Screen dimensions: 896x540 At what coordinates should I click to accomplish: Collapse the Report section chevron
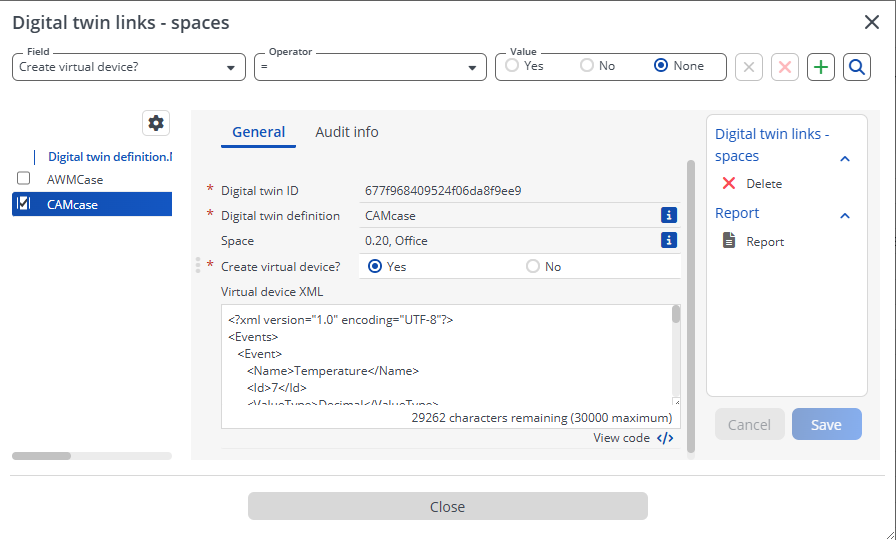(845, 216)
